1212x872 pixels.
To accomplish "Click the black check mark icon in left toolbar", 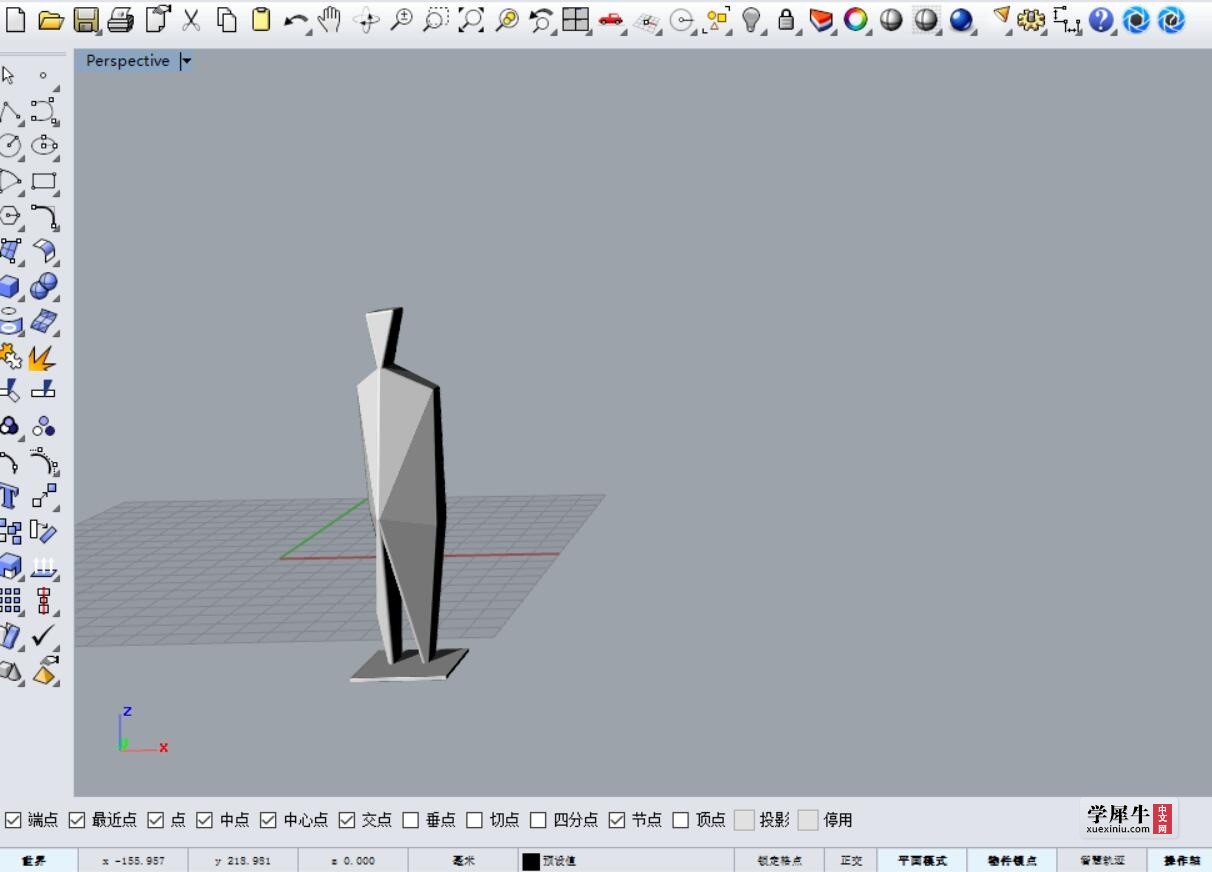I will point(43,635).
